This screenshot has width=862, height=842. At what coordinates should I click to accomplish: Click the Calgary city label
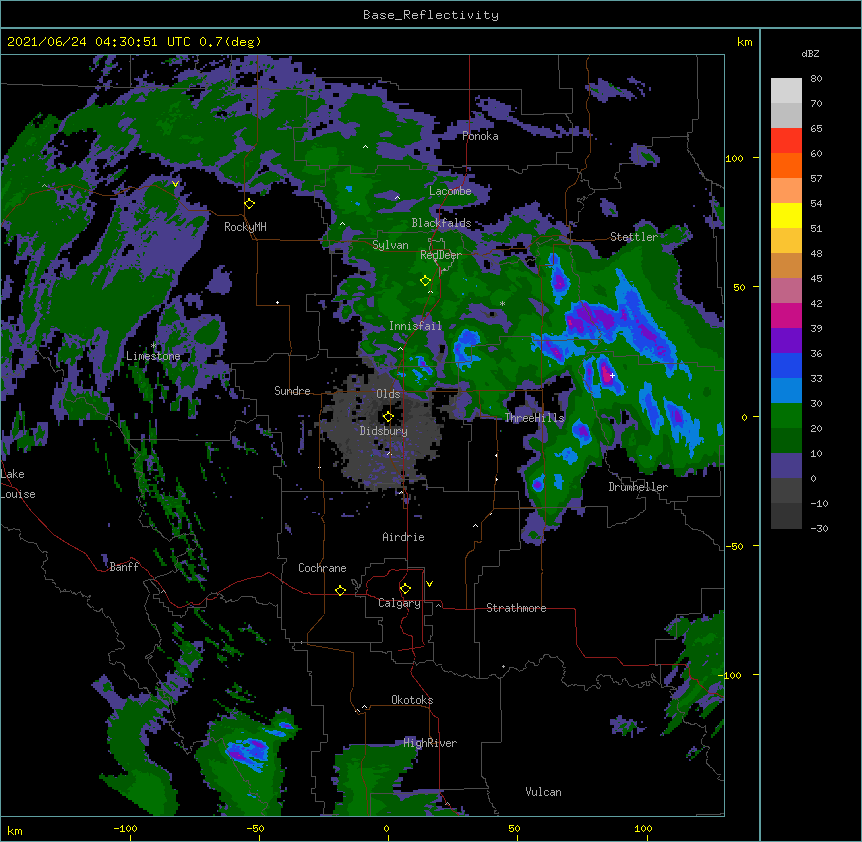point(400,603)
